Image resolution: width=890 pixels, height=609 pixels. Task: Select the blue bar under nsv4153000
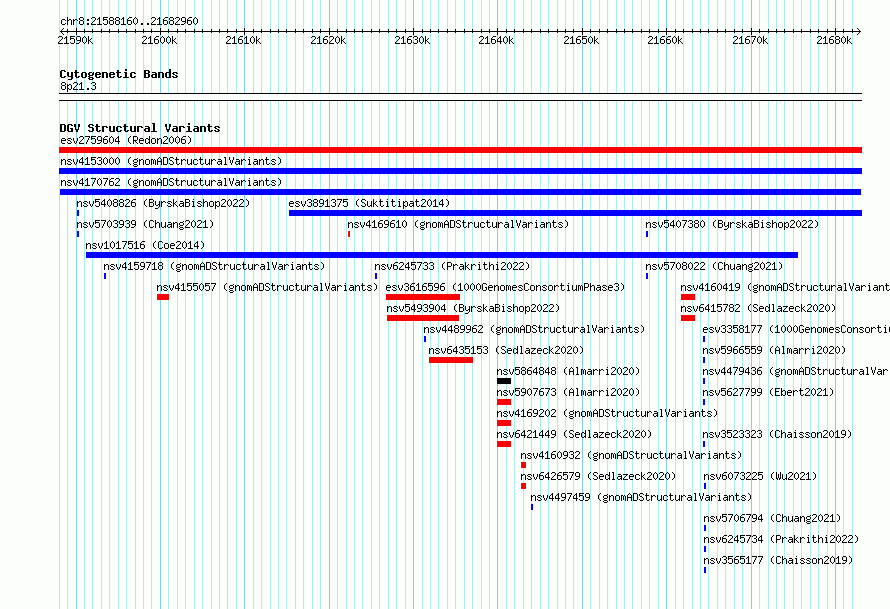pos(460,171)
